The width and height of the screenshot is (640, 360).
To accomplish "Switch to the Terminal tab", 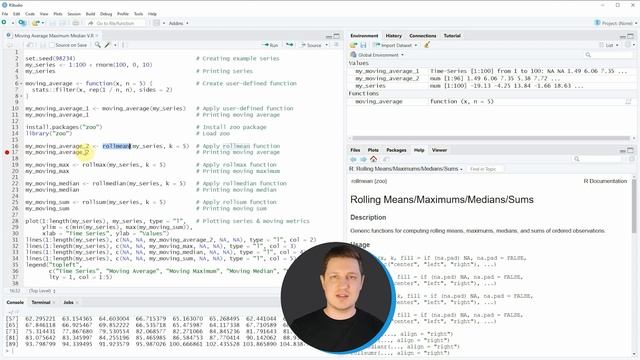I will [41, 302].
